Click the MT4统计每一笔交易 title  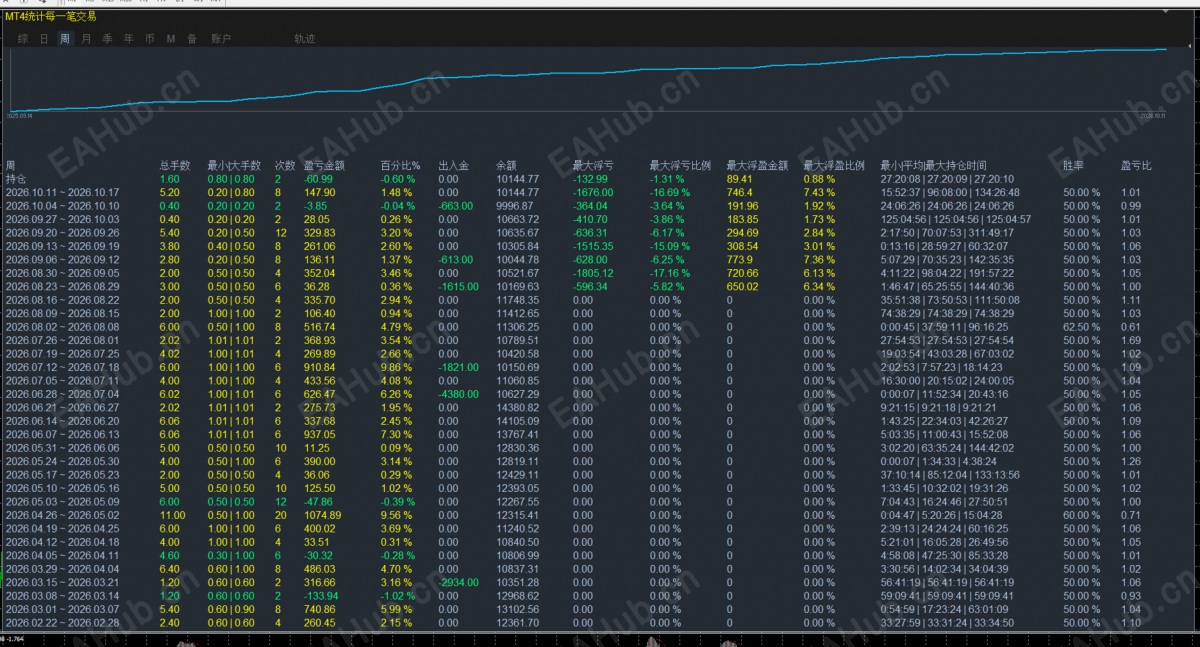pyautogui.click(x=51, y=16)
